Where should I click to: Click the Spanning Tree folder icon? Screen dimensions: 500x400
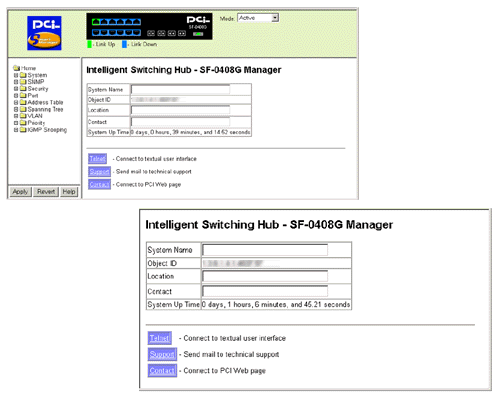[x=23, y=109]
